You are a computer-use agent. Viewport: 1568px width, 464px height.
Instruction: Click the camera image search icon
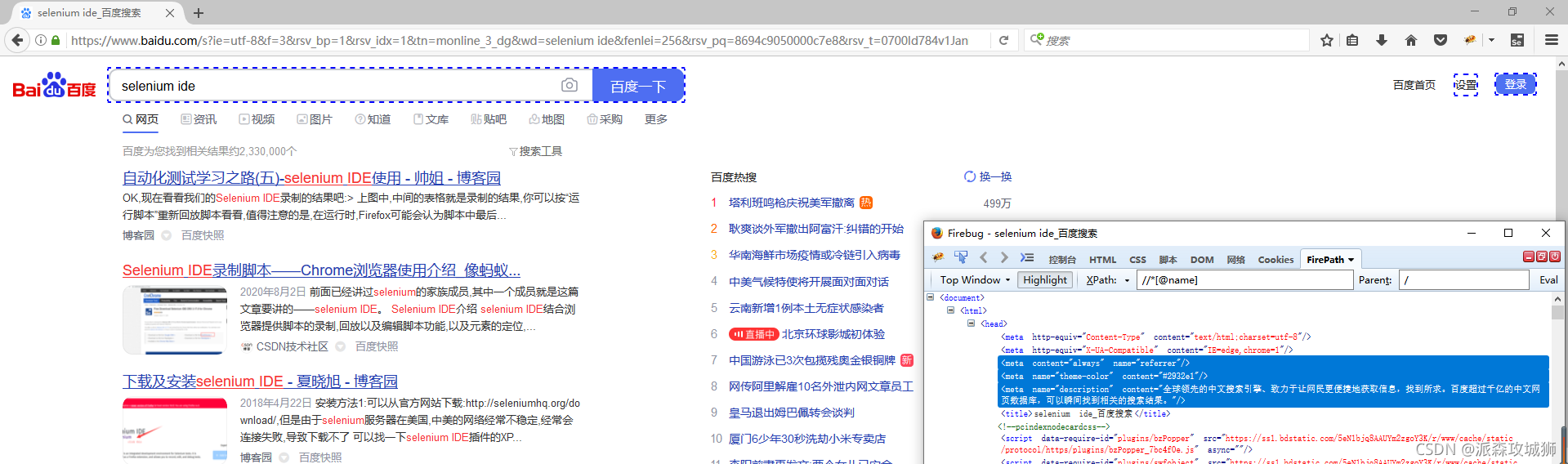570,86
